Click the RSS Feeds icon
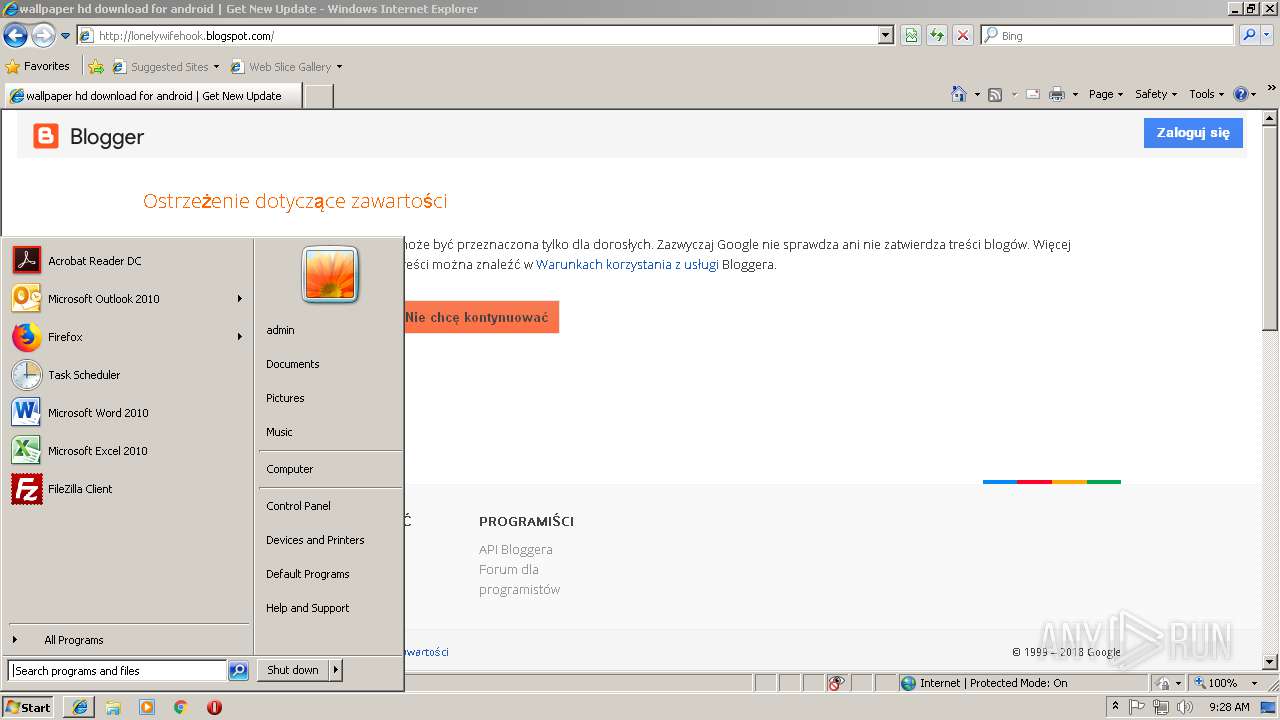This screenshot has width=1280, height=720. (x=995, y=94)
